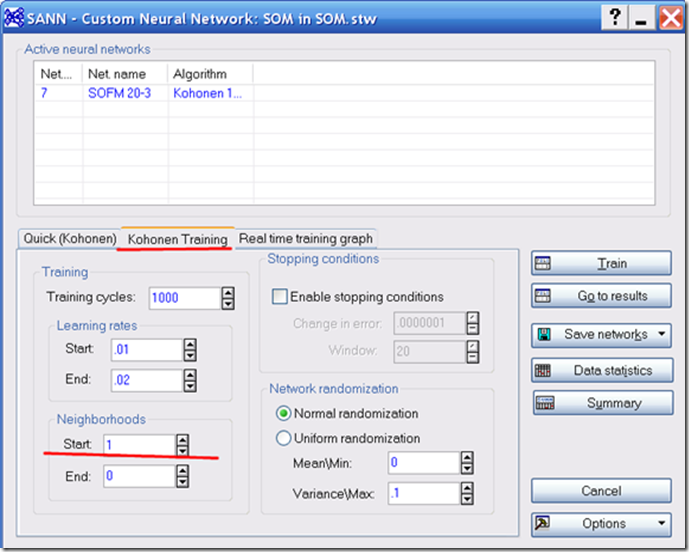This screenshot has height=552, width=689.
Task: Click the Save networks button label
Action: 606,334
